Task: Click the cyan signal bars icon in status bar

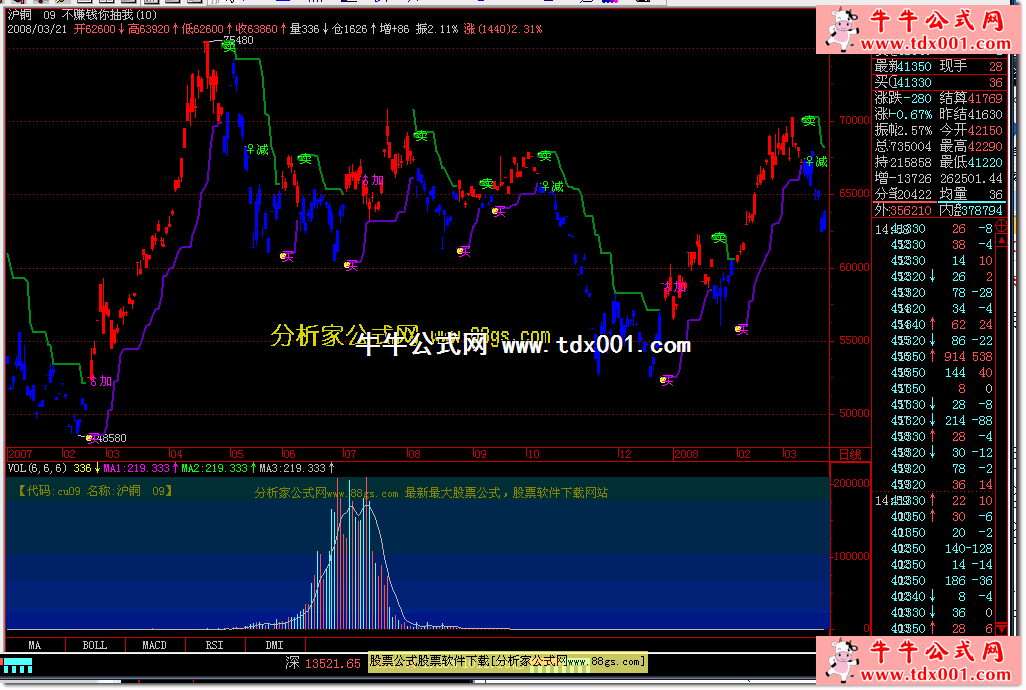Action: tap(17, 664)
